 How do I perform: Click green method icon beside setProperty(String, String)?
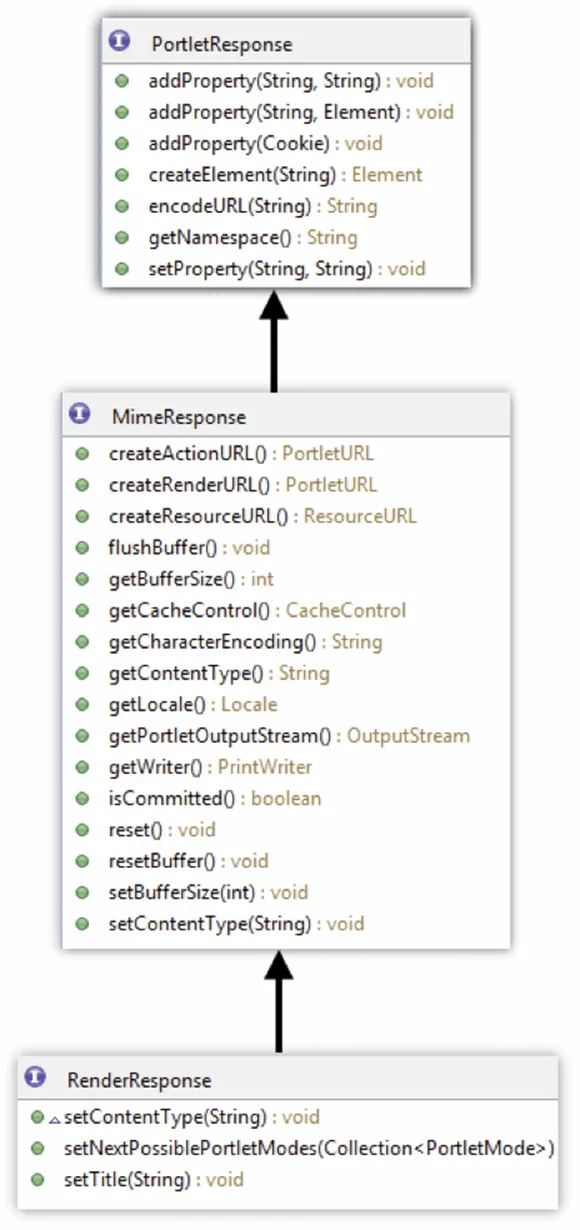pos(122,269)
